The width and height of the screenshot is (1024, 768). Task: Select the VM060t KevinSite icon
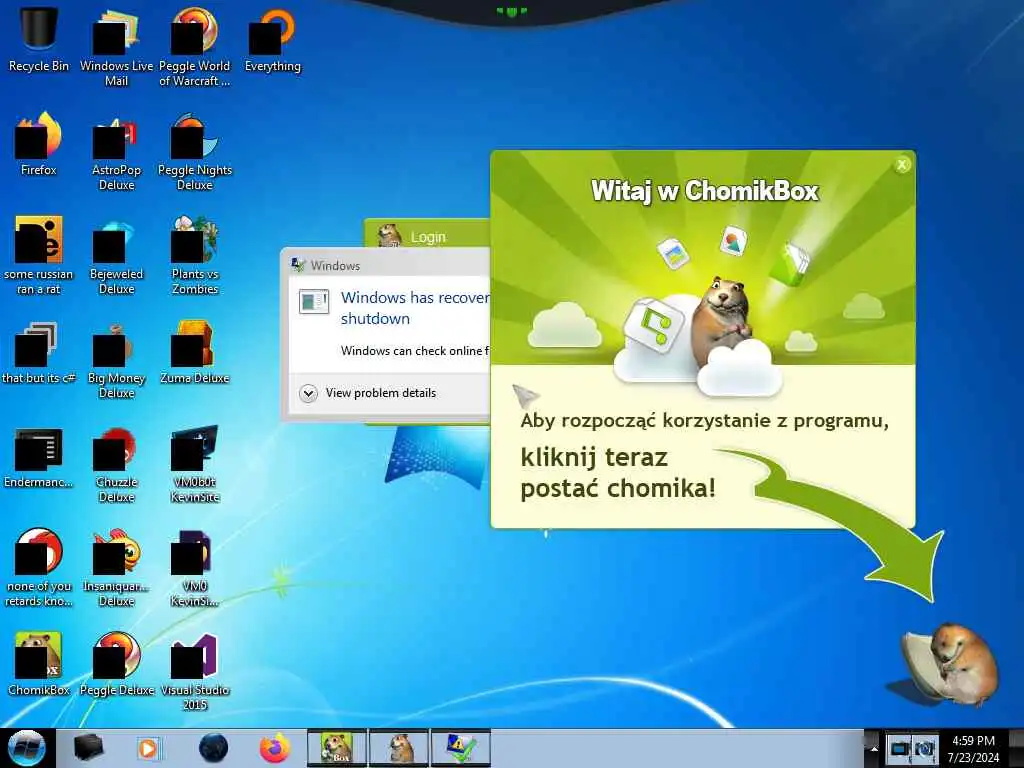195,464
